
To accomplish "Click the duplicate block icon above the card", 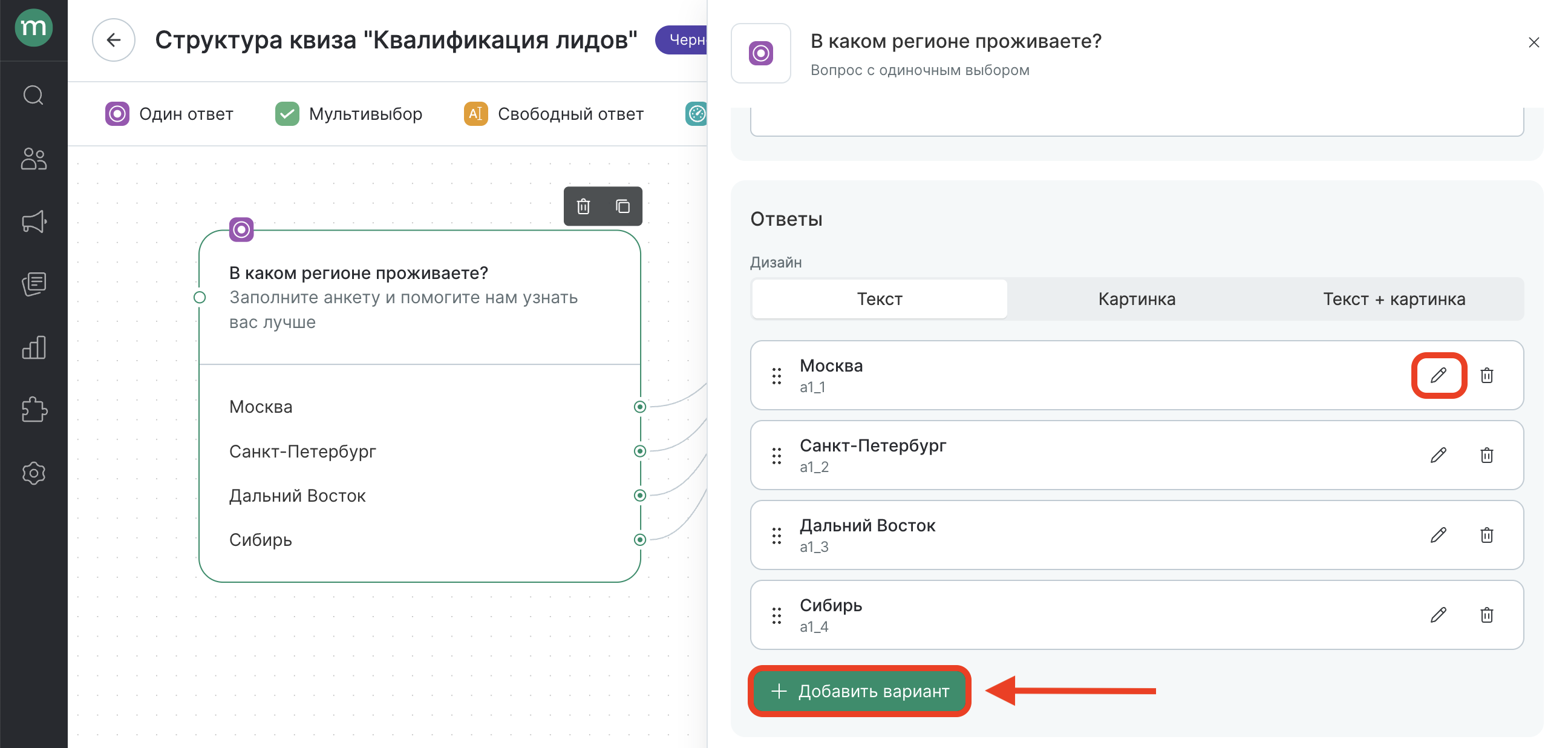I will (x=622, y=206).
